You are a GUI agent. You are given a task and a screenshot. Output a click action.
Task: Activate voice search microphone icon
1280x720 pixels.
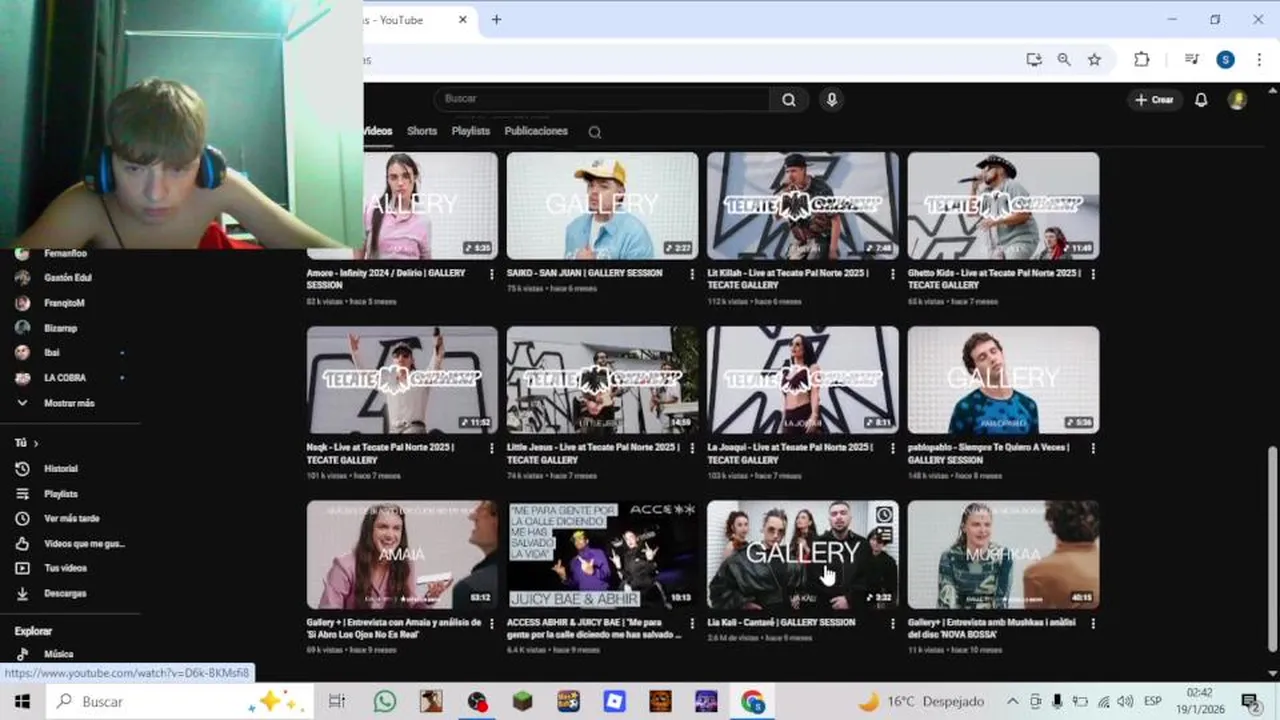(831, 99)
